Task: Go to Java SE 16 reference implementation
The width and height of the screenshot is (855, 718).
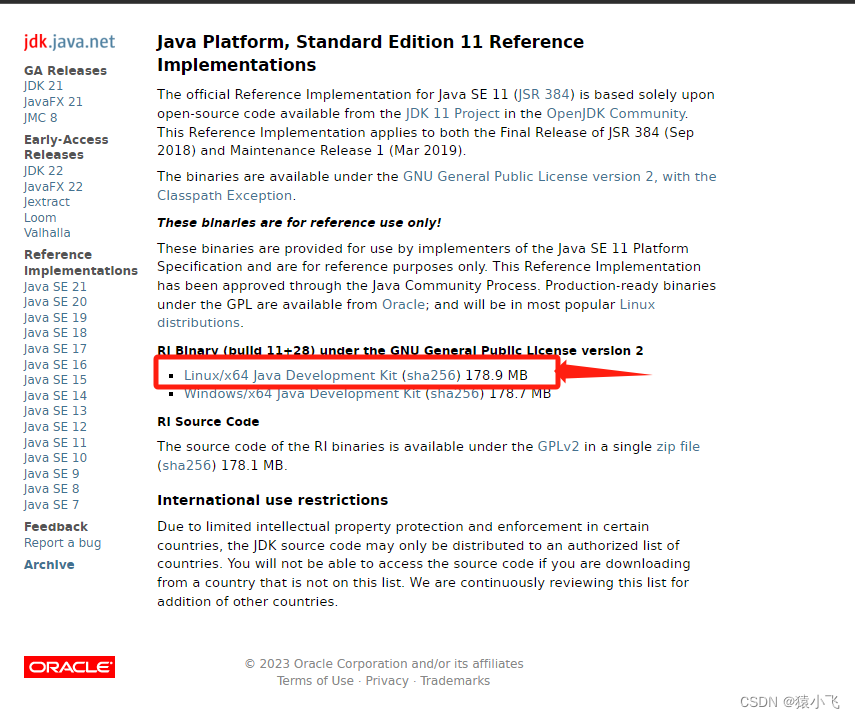Action: (55, 364)
